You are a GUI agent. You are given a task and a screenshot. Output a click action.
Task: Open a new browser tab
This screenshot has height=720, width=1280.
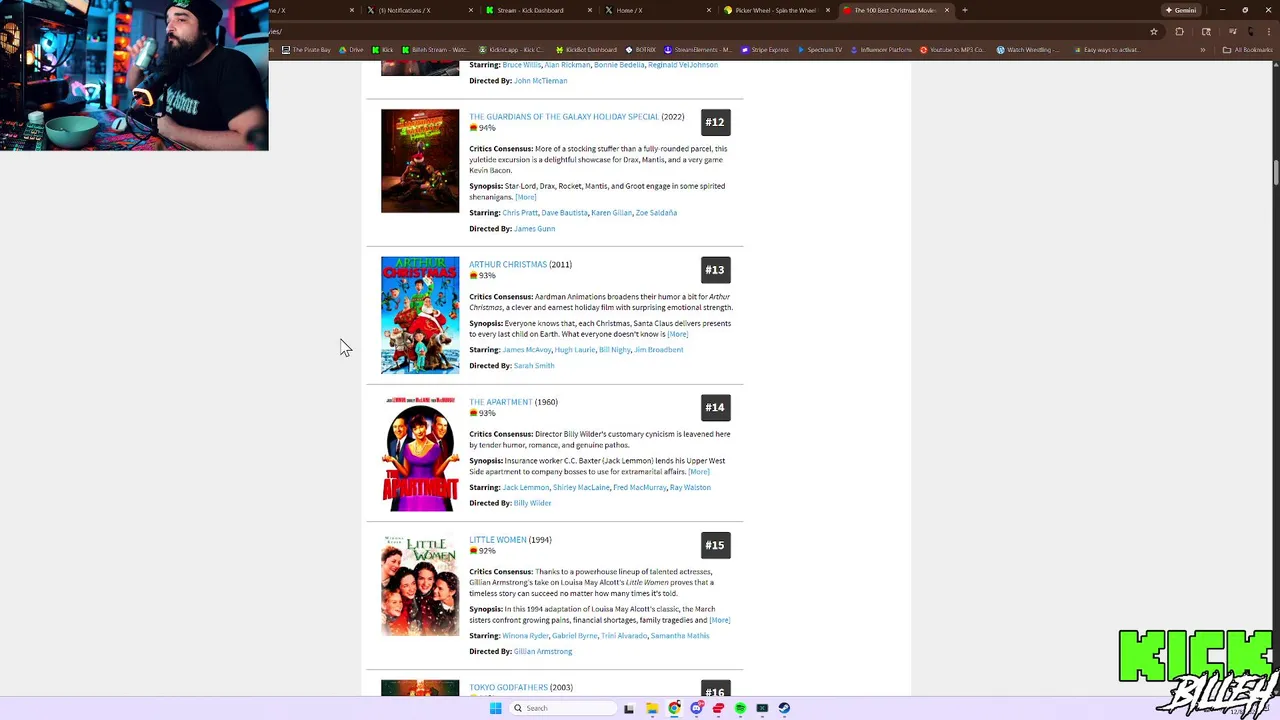coord(964,10)
